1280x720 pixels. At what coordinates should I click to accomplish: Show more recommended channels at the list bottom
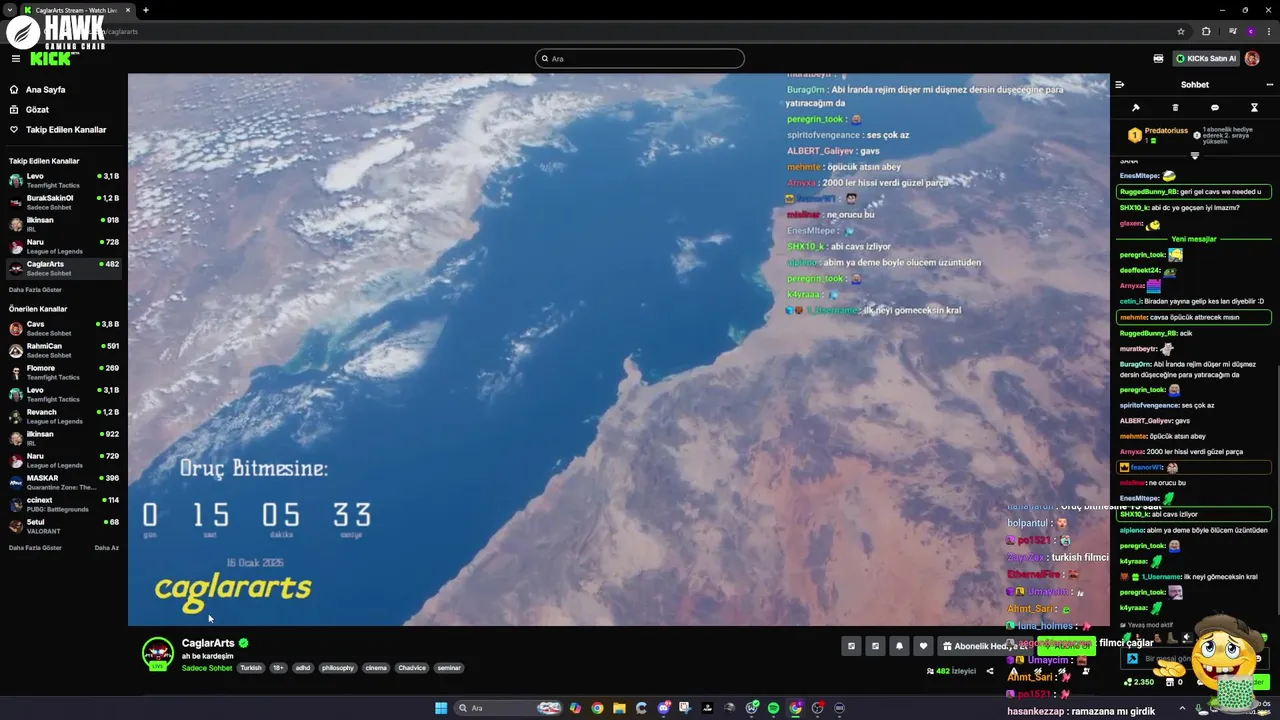click(x=35, y=548)
